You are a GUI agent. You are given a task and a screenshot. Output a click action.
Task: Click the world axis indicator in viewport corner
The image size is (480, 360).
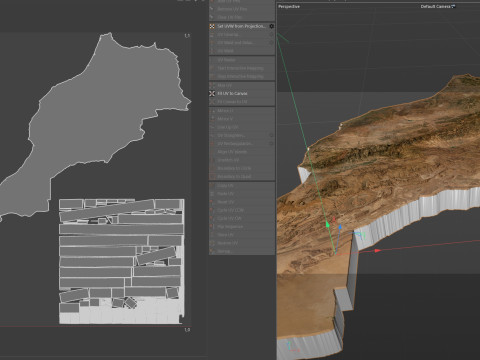[x=293, y=347]
